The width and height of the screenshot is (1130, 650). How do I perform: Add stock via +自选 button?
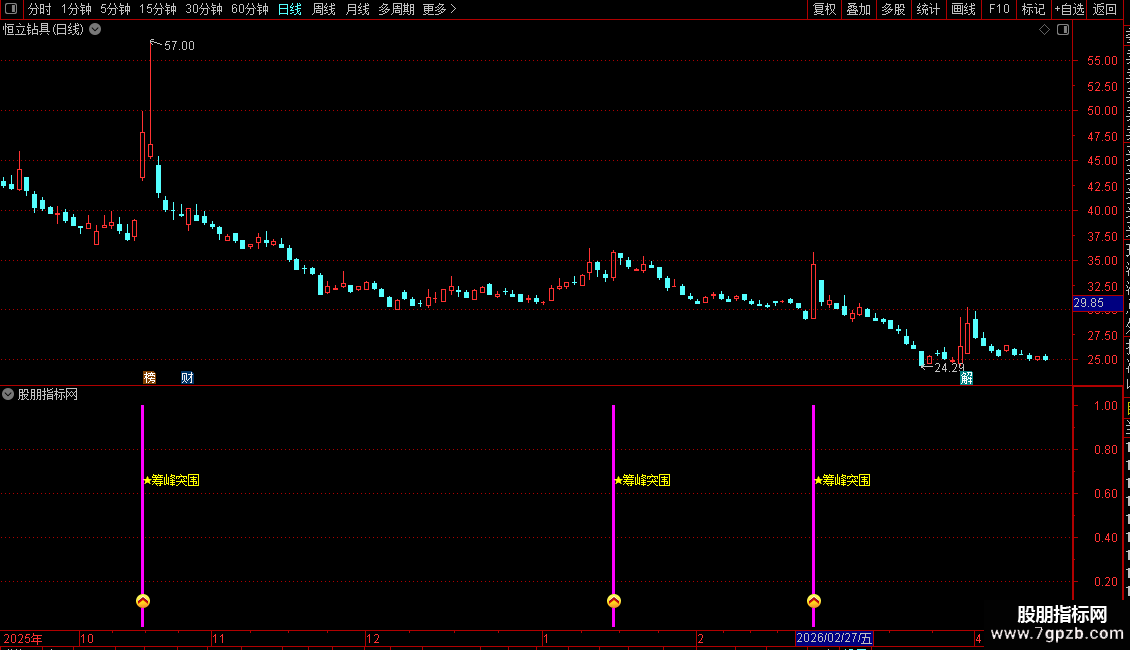pos(1069,9)
